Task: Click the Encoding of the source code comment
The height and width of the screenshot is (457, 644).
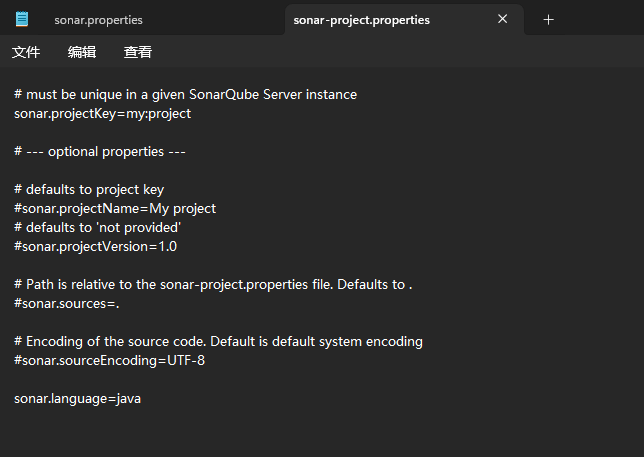Action: coord(218,341)
